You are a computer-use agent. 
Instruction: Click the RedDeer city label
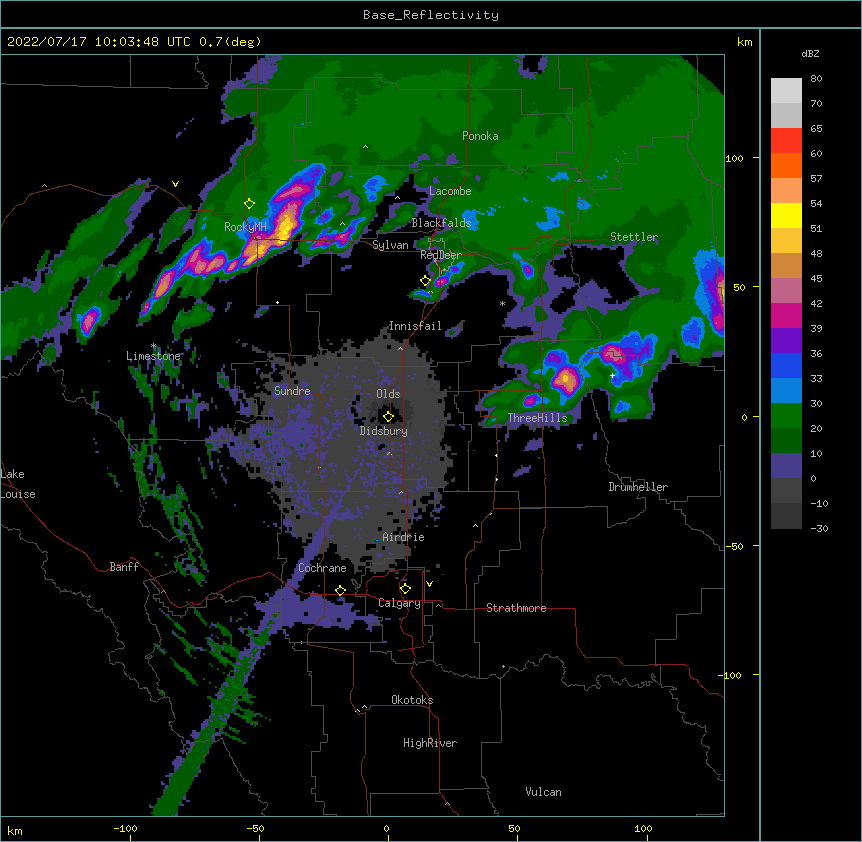pyautogui.click(x=441, y=255)
